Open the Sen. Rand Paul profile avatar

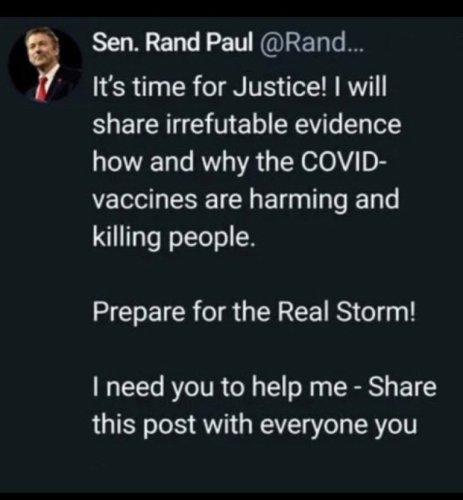[x=45, y=64]
